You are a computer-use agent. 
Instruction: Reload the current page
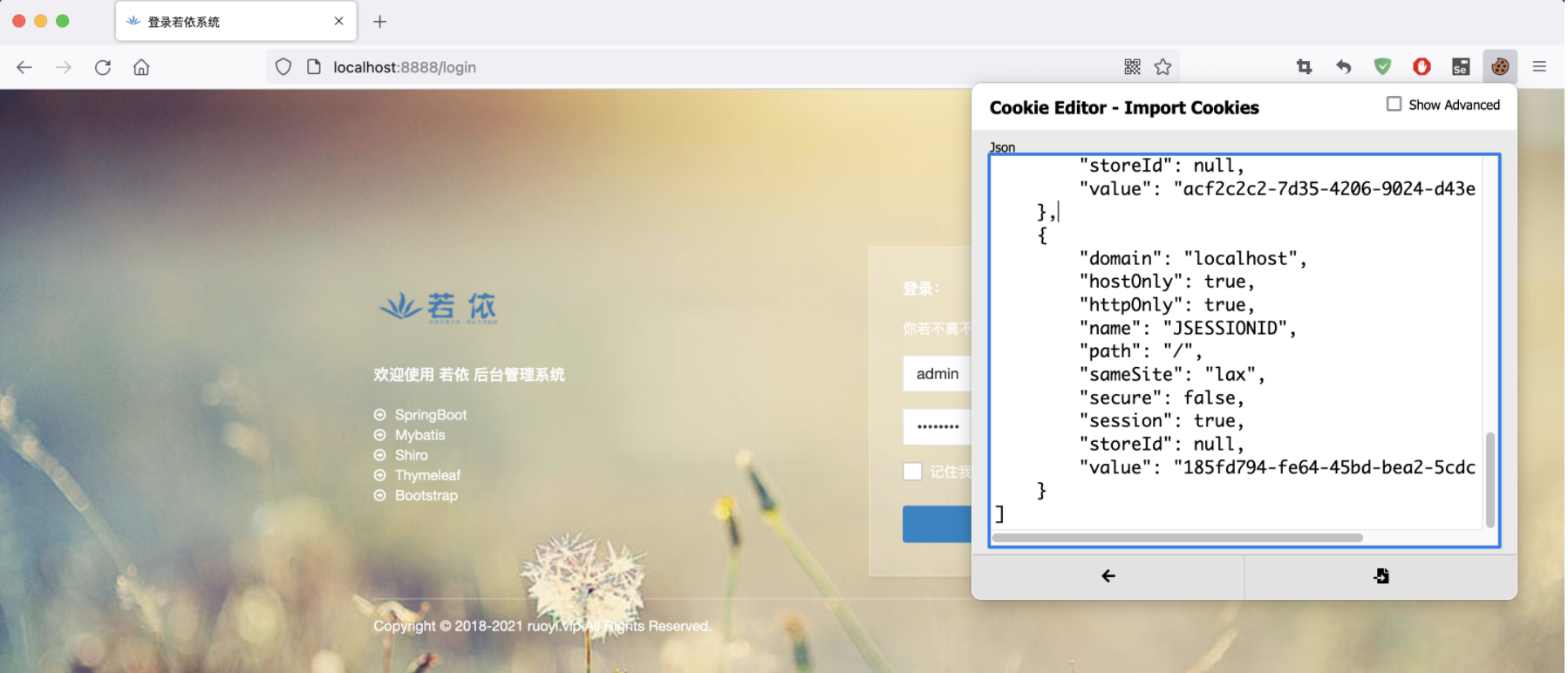coord(103,67)
